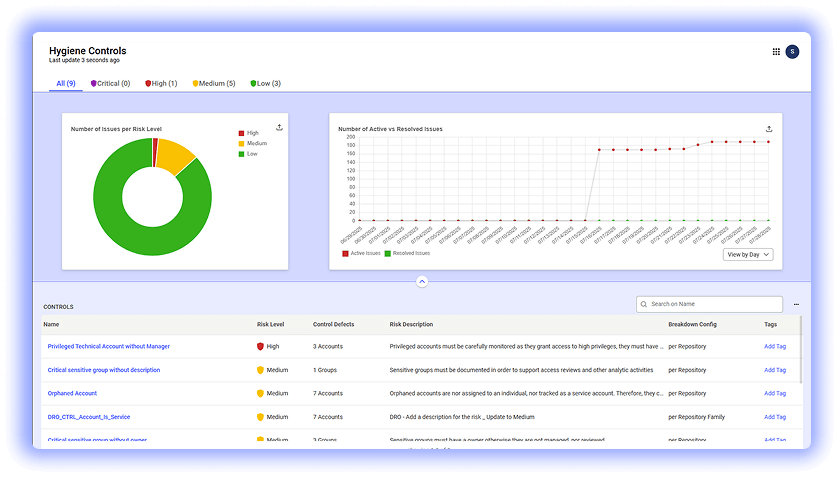Toggle Medium legend swatch in donut chart

pyautogui.click(x=241, y=143)
